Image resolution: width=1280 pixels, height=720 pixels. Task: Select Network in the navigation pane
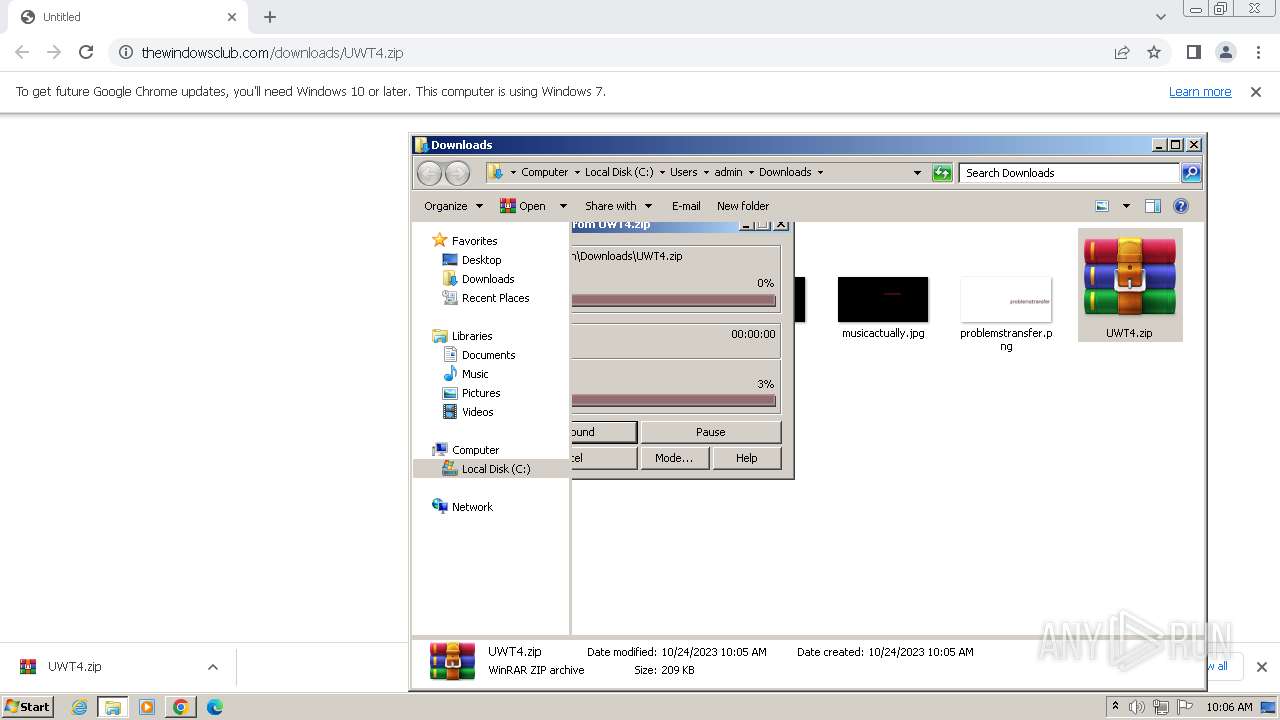[472, 507]
